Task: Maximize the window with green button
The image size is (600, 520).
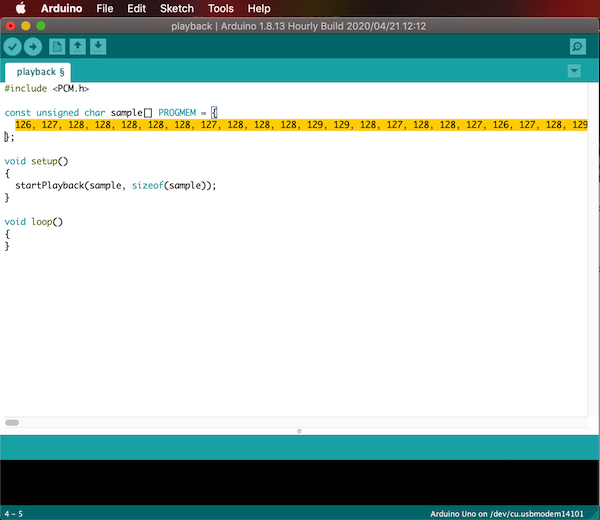Action: pos(41,26)
